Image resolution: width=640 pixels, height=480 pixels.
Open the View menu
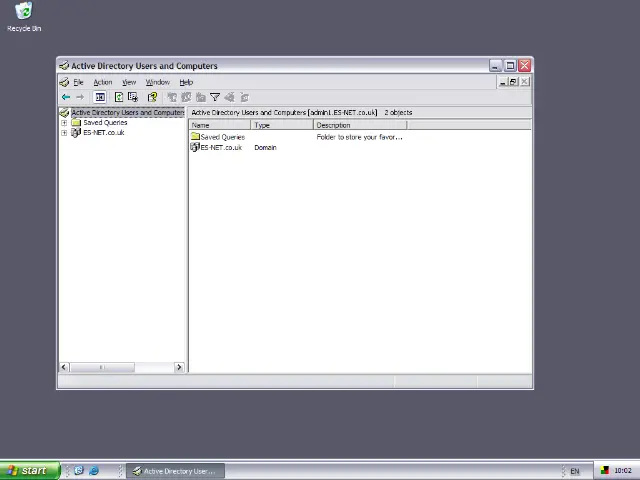tap(129, 82)
